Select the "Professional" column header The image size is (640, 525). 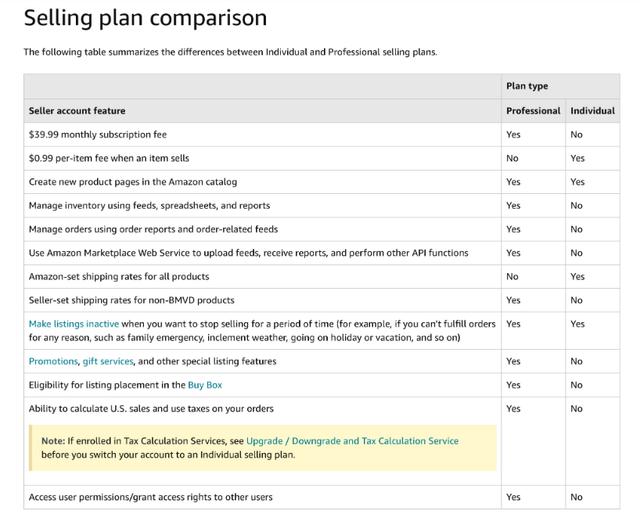coord(533,110)
